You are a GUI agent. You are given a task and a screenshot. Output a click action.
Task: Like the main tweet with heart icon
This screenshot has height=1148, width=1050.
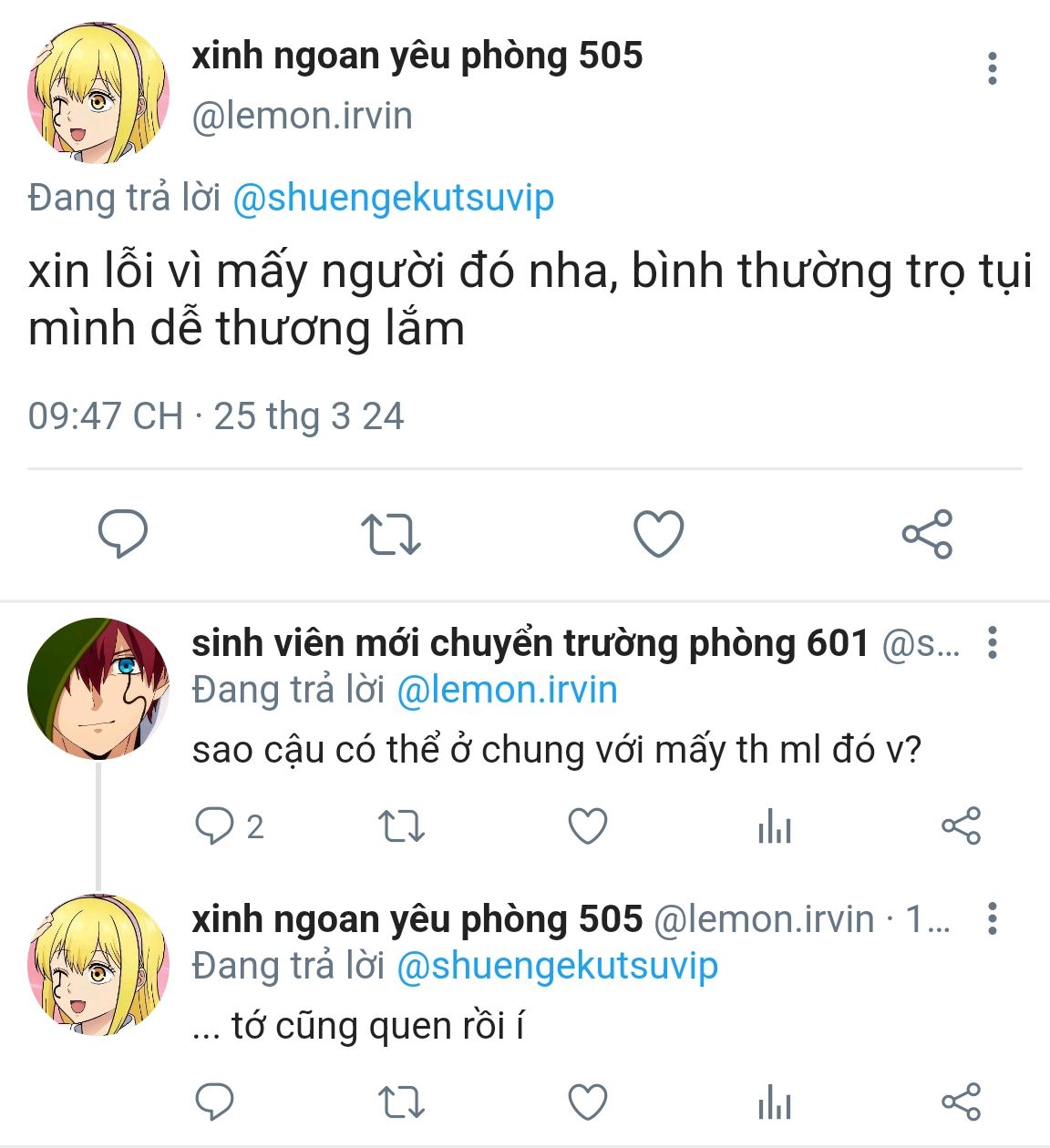point(658,534)
